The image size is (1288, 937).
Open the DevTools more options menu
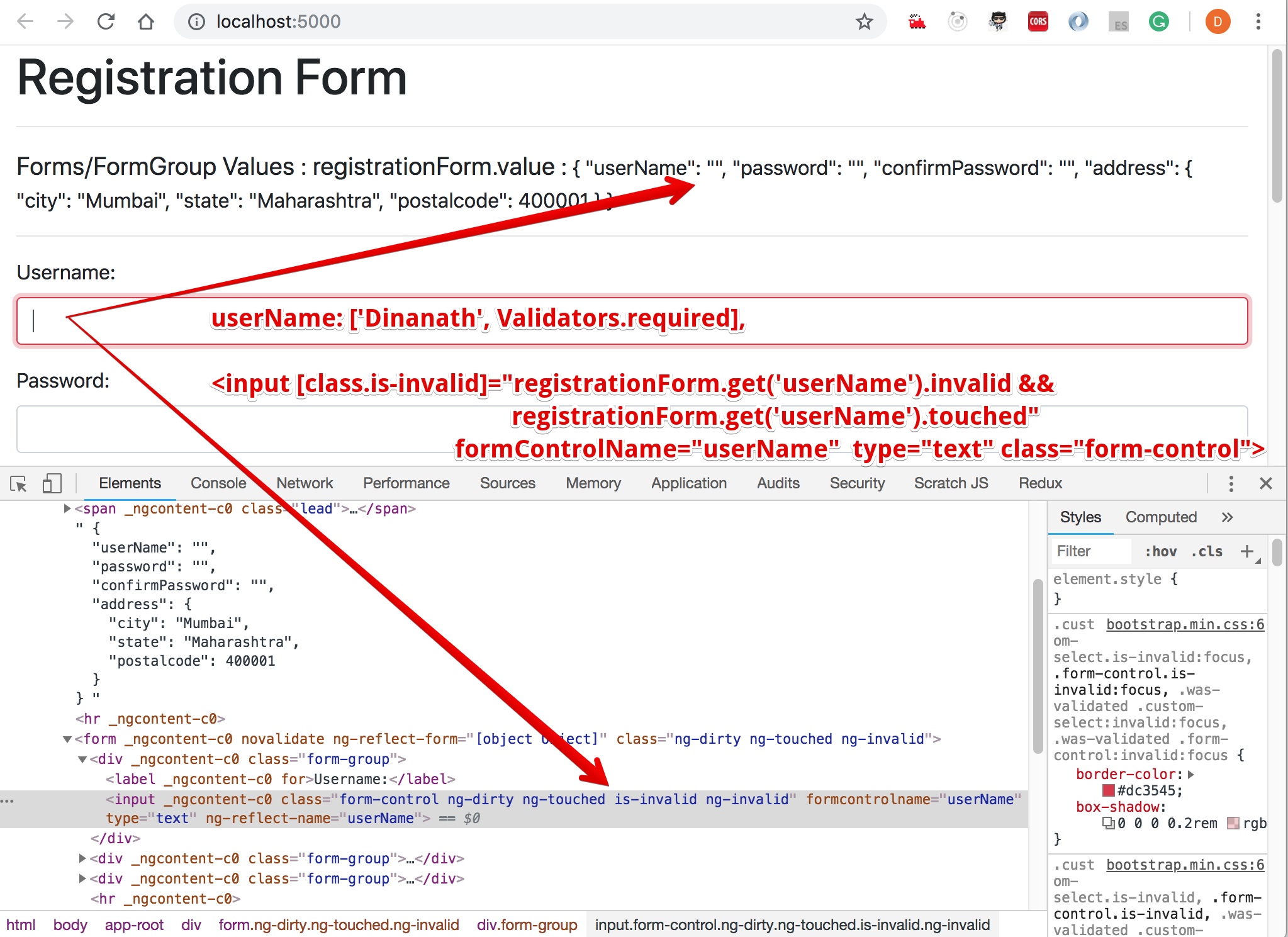[x=1231, y=483]
